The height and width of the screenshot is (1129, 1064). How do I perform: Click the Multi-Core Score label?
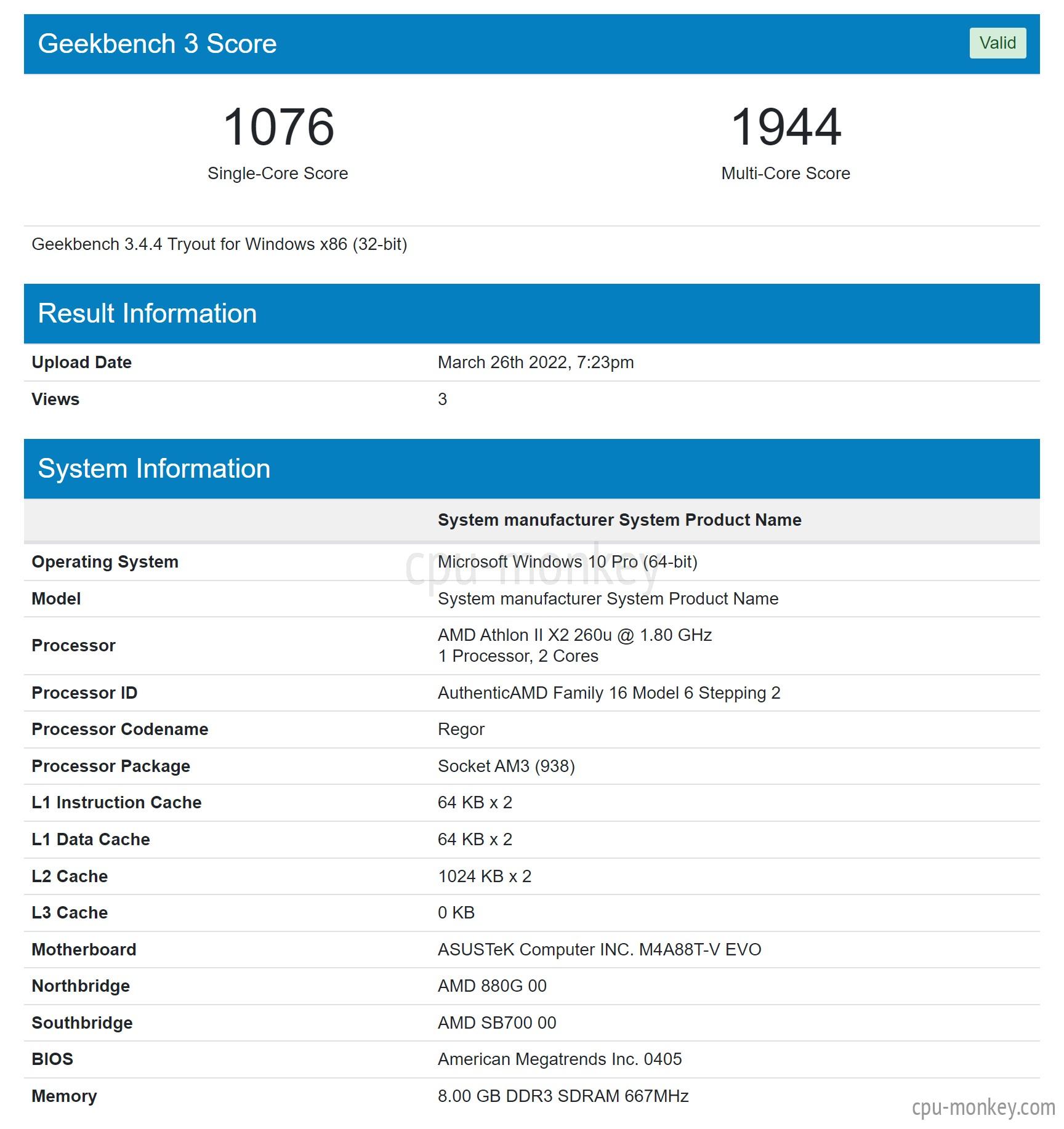tap(786, 174)
